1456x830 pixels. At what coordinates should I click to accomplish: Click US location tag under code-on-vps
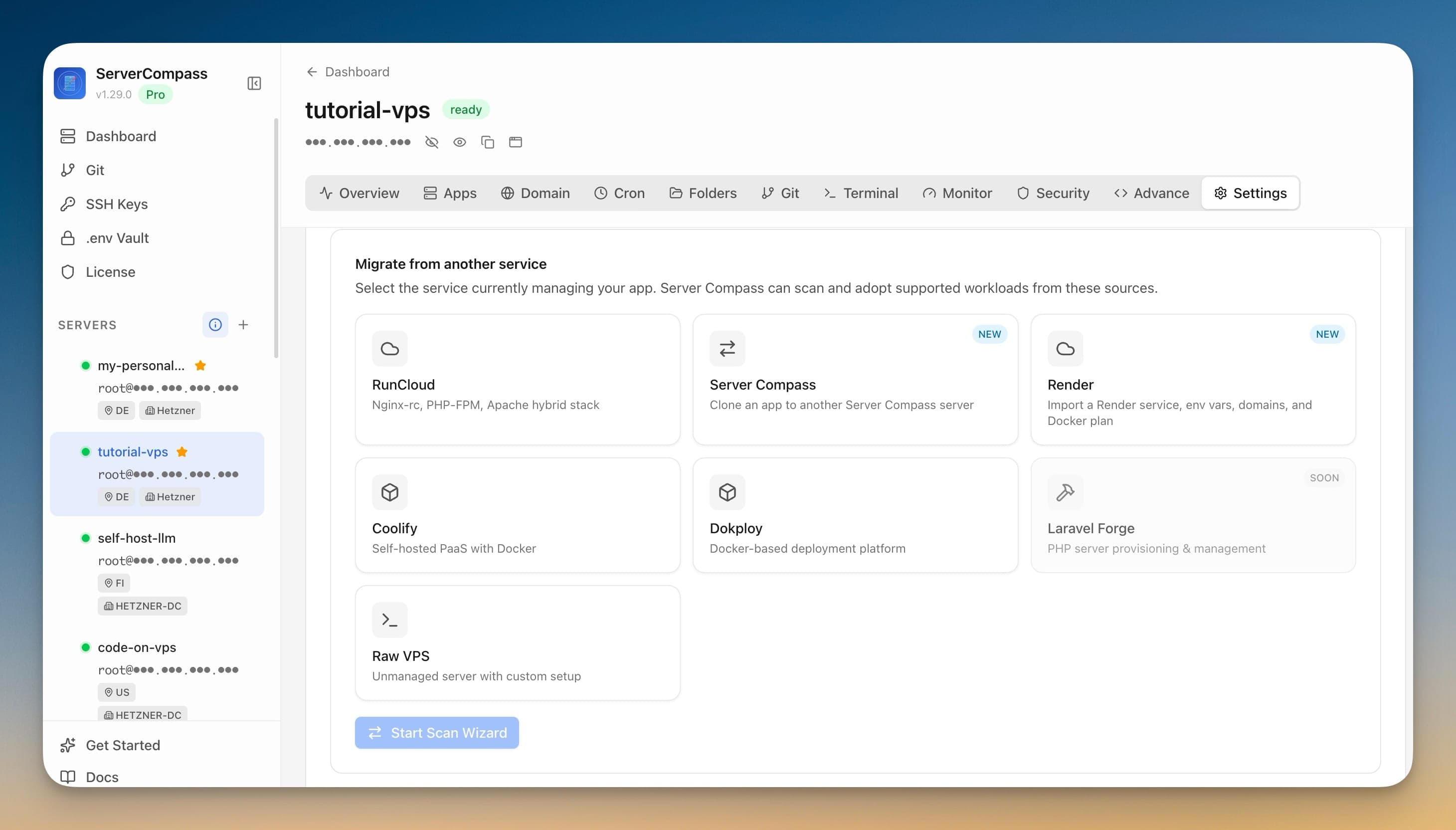116,692
